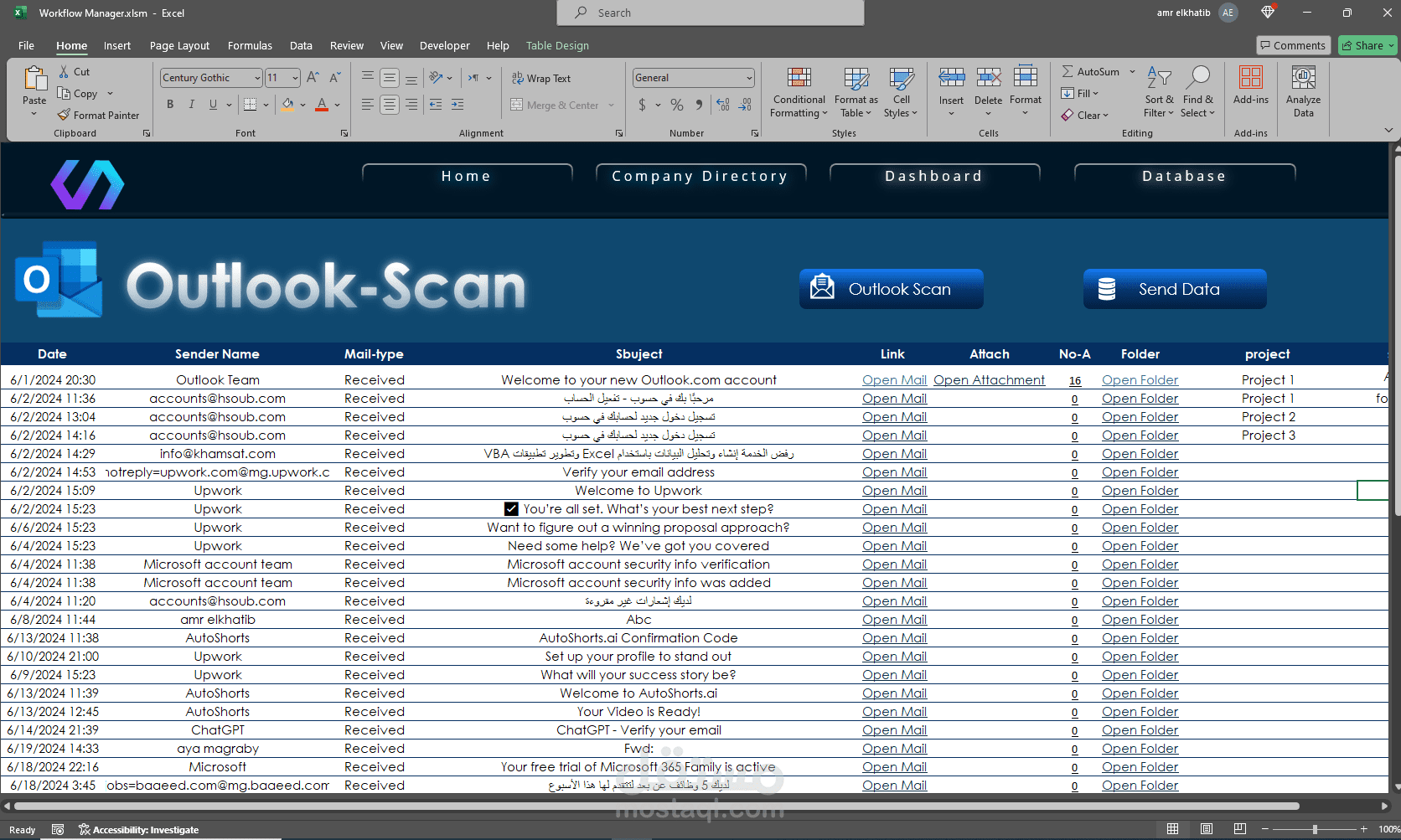Apply percent style format
Viewport: 1401px width, 840px height.
tap(677, 105)
